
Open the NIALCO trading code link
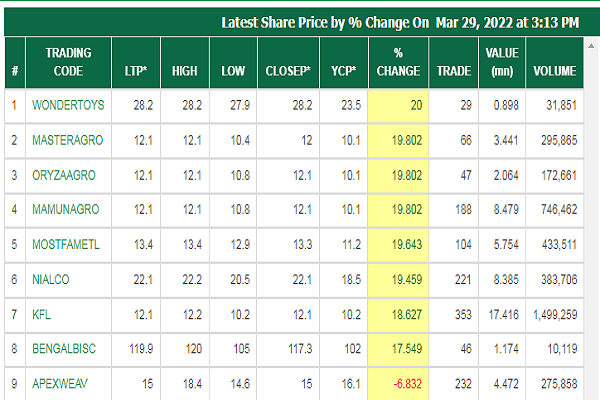(x=51, y=279)
